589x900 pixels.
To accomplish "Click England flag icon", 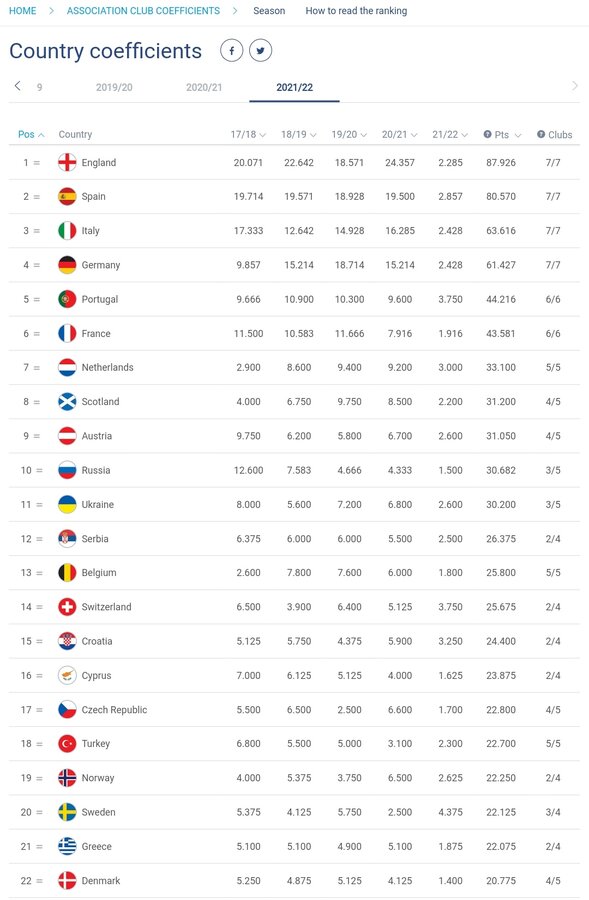I will pyautogui.click(x=67, y=162).
